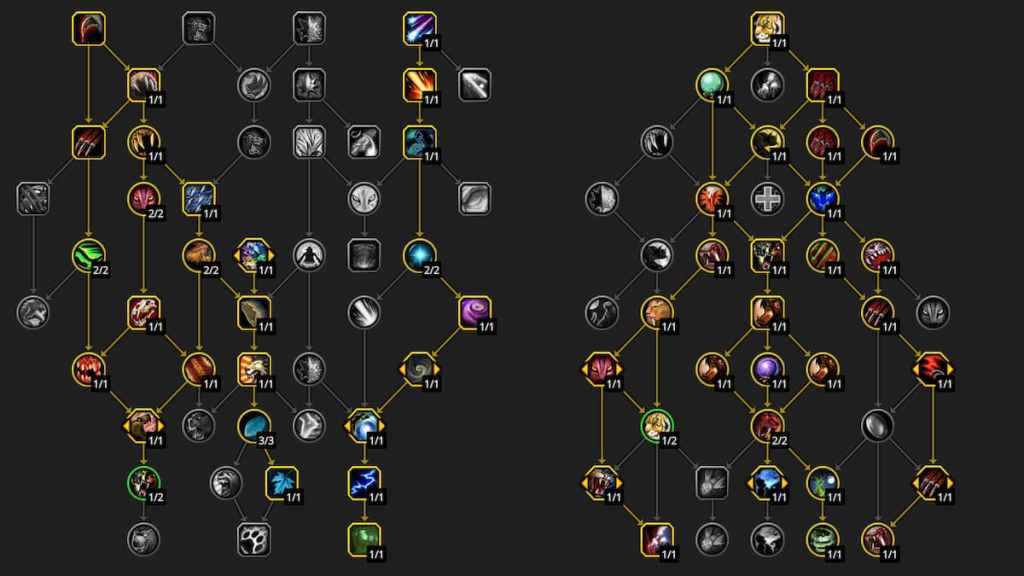Click the blue maple leaf talent
The height and width of the screenshot is (576, 1024).
tap(282, 483)
